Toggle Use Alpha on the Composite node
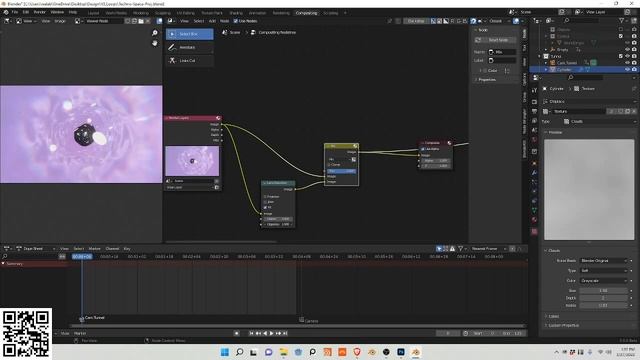 pyautogui.click(x=423, y=149)
